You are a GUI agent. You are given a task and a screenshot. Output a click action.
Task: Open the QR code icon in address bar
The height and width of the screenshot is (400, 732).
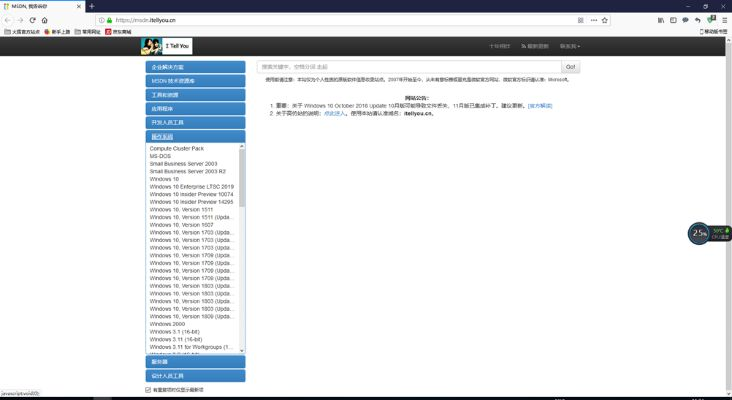pyautogui.click(x=581, y=20)
